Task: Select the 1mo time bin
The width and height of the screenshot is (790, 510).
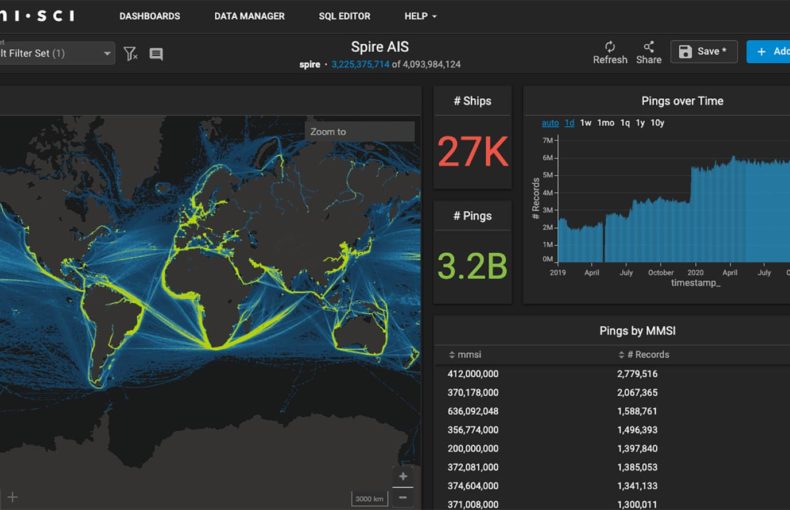Action: click(606, 123)
